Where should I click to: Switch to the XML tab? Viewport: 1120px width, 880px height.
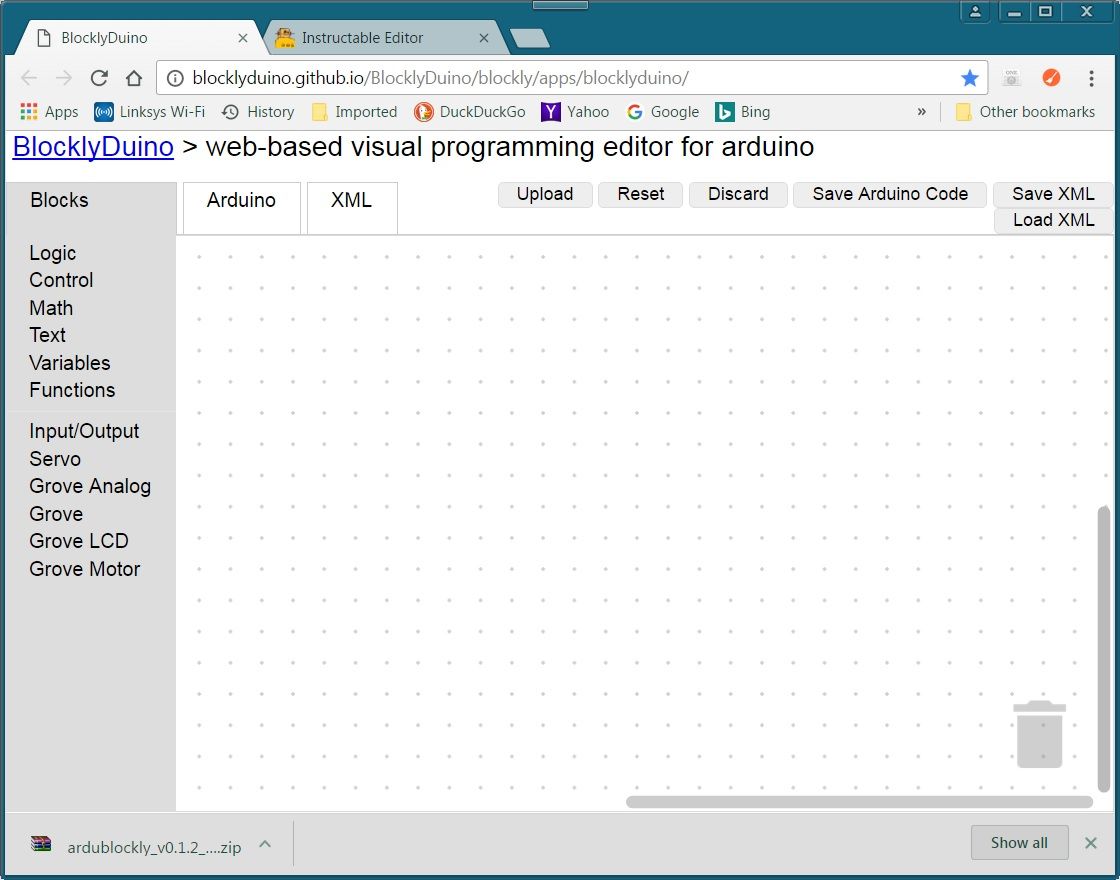point(351,200)
